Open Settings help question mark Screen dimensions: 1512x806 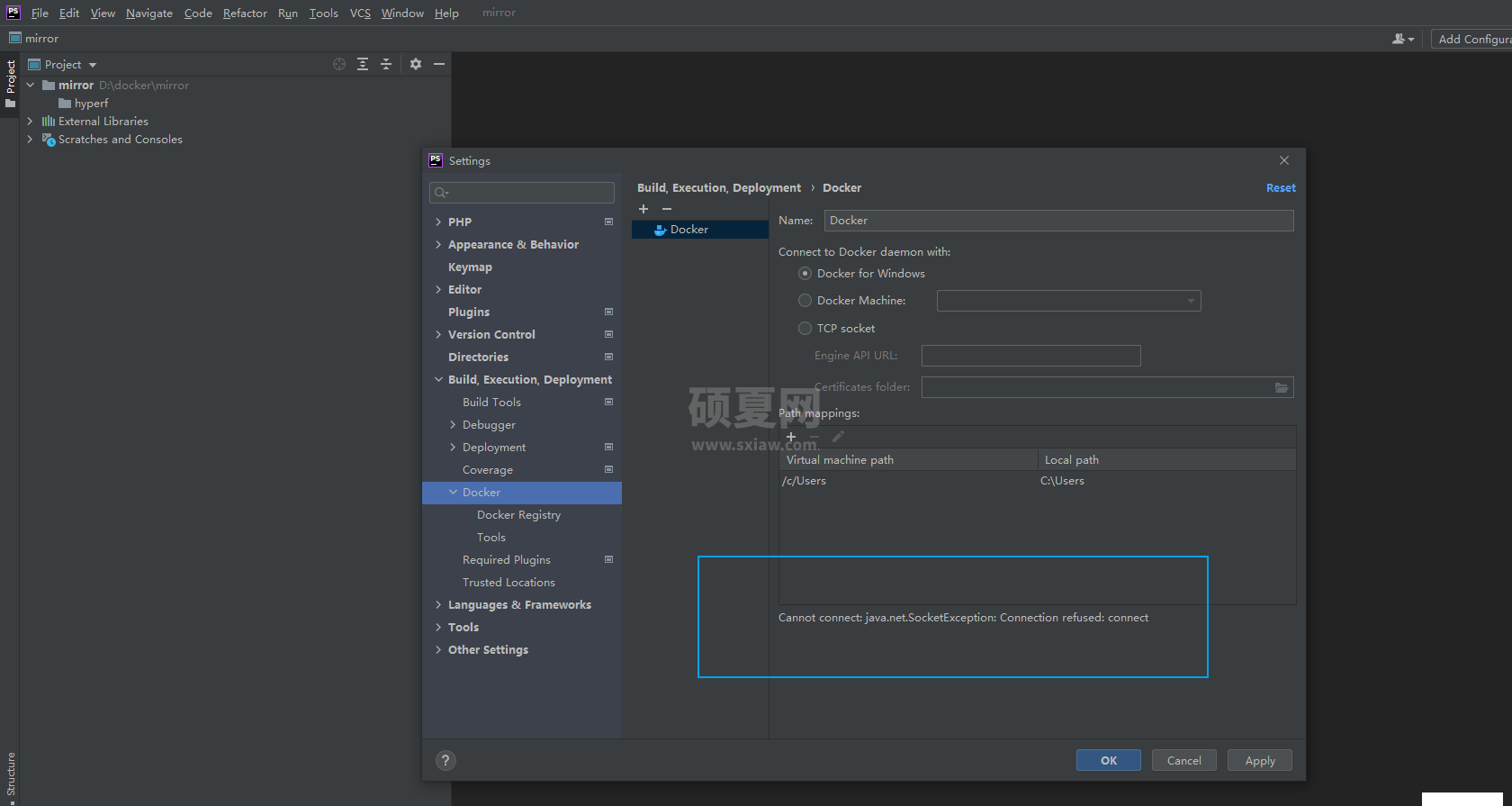click(445, 760)
